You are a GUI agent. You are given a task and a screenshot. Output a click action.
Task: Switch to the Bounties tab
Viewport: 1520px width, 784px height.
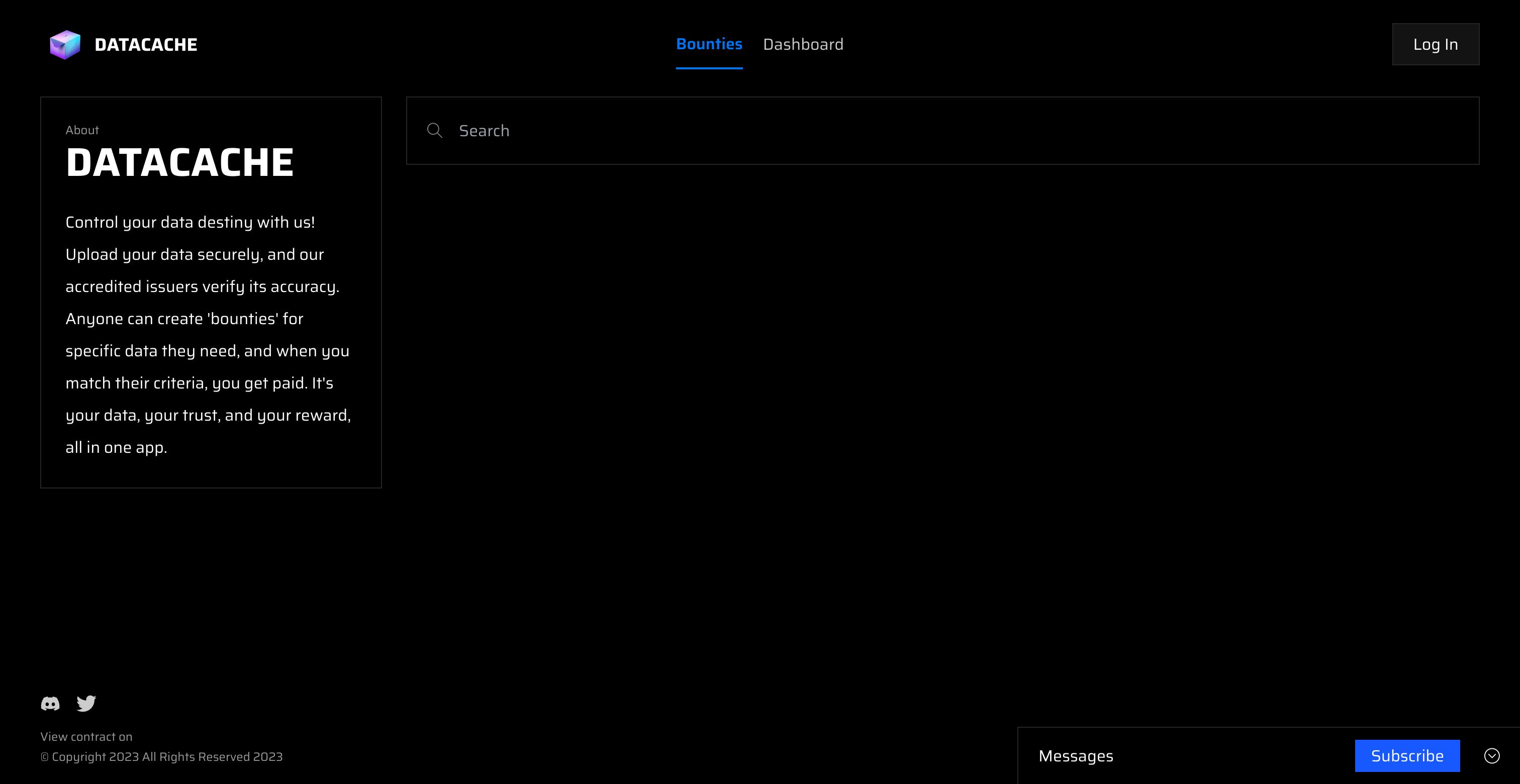coord(709,44)
